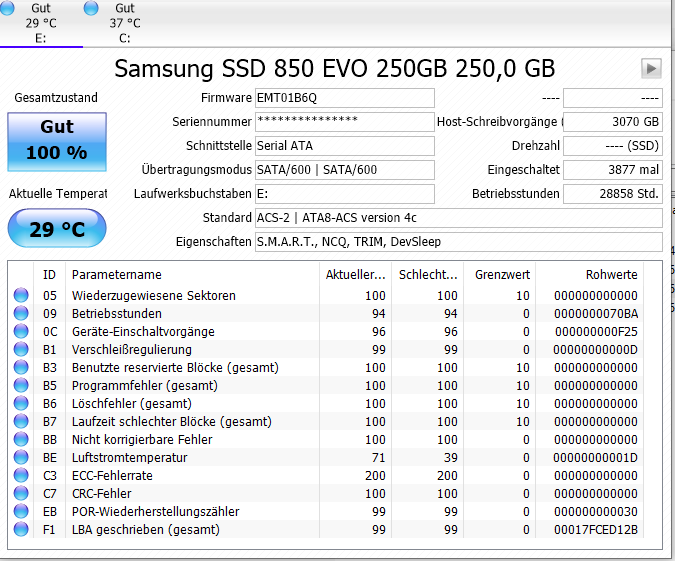The width and height of the screenshot is (675, 561).
Task: Select the LBA geschrieben (gesamt) row name
Action: [x=146, y=530]
